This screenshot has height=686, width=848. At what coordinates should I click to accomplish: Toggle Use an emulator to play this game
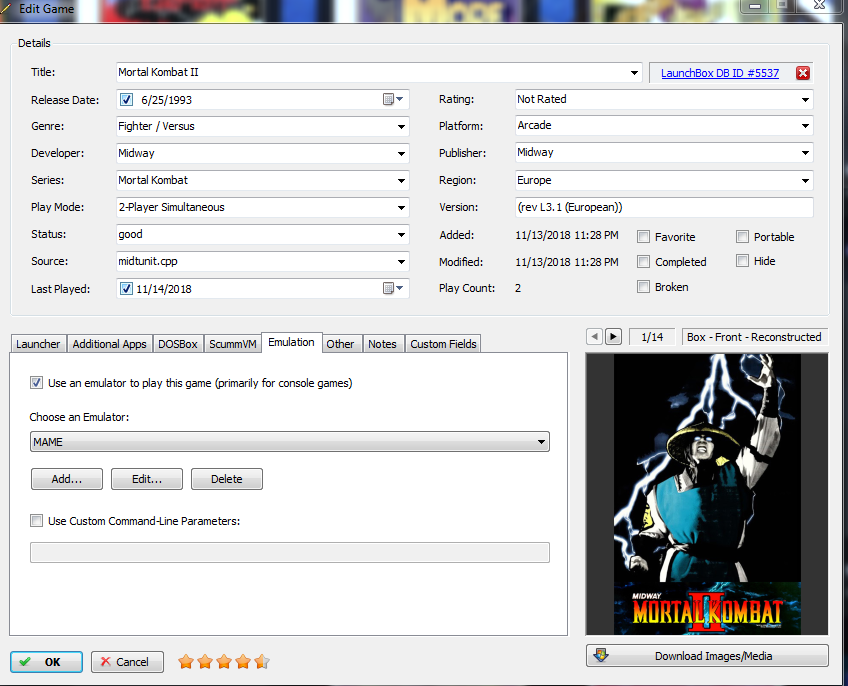tap(36, 383)
